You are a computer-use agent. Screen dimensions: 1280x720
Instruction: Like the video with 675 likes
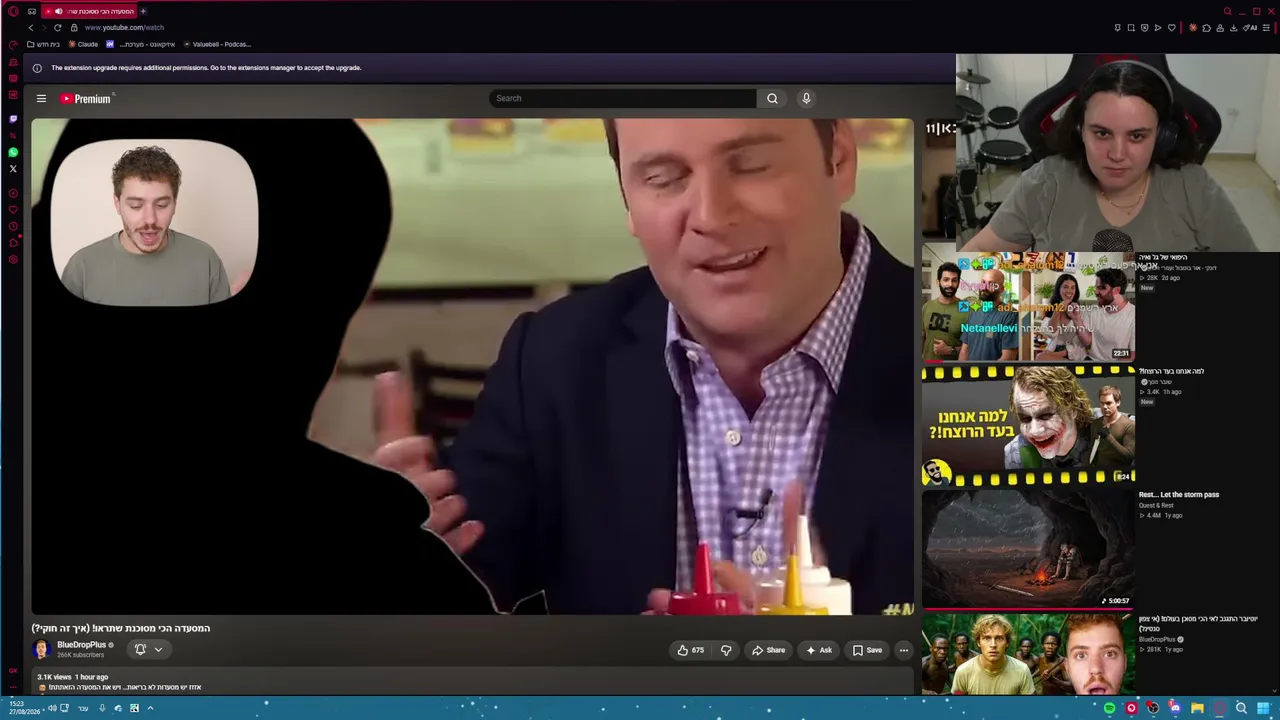[x=691, y=650]
